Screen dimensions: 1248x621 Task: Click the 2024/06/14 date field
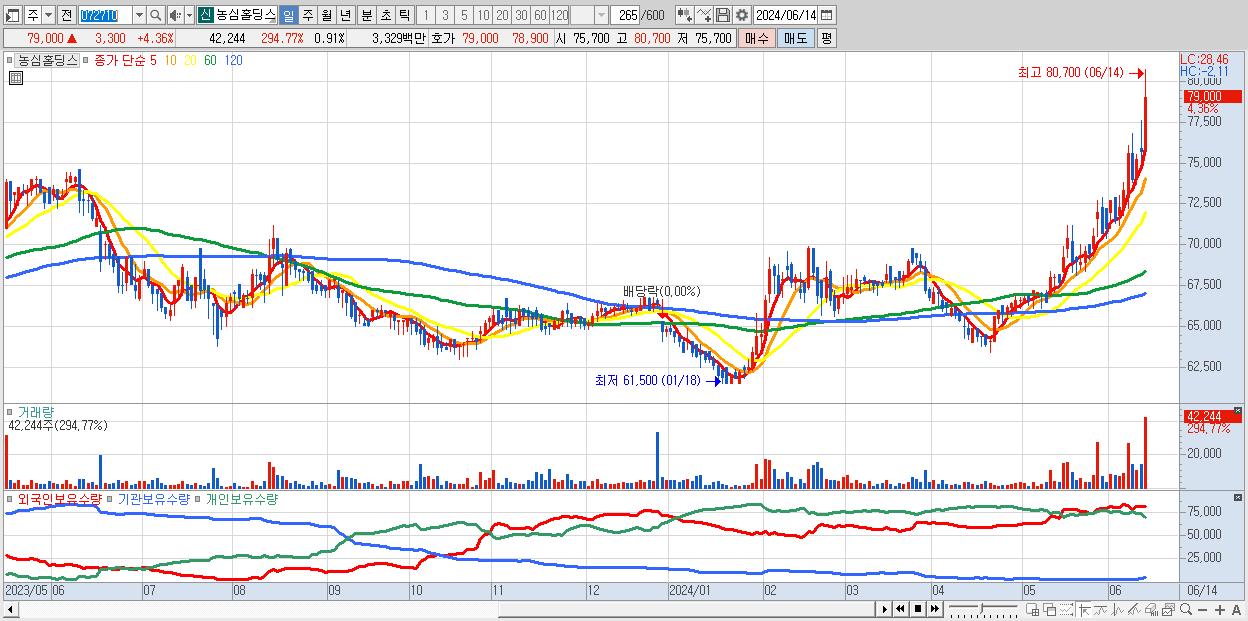pos(785,16)
